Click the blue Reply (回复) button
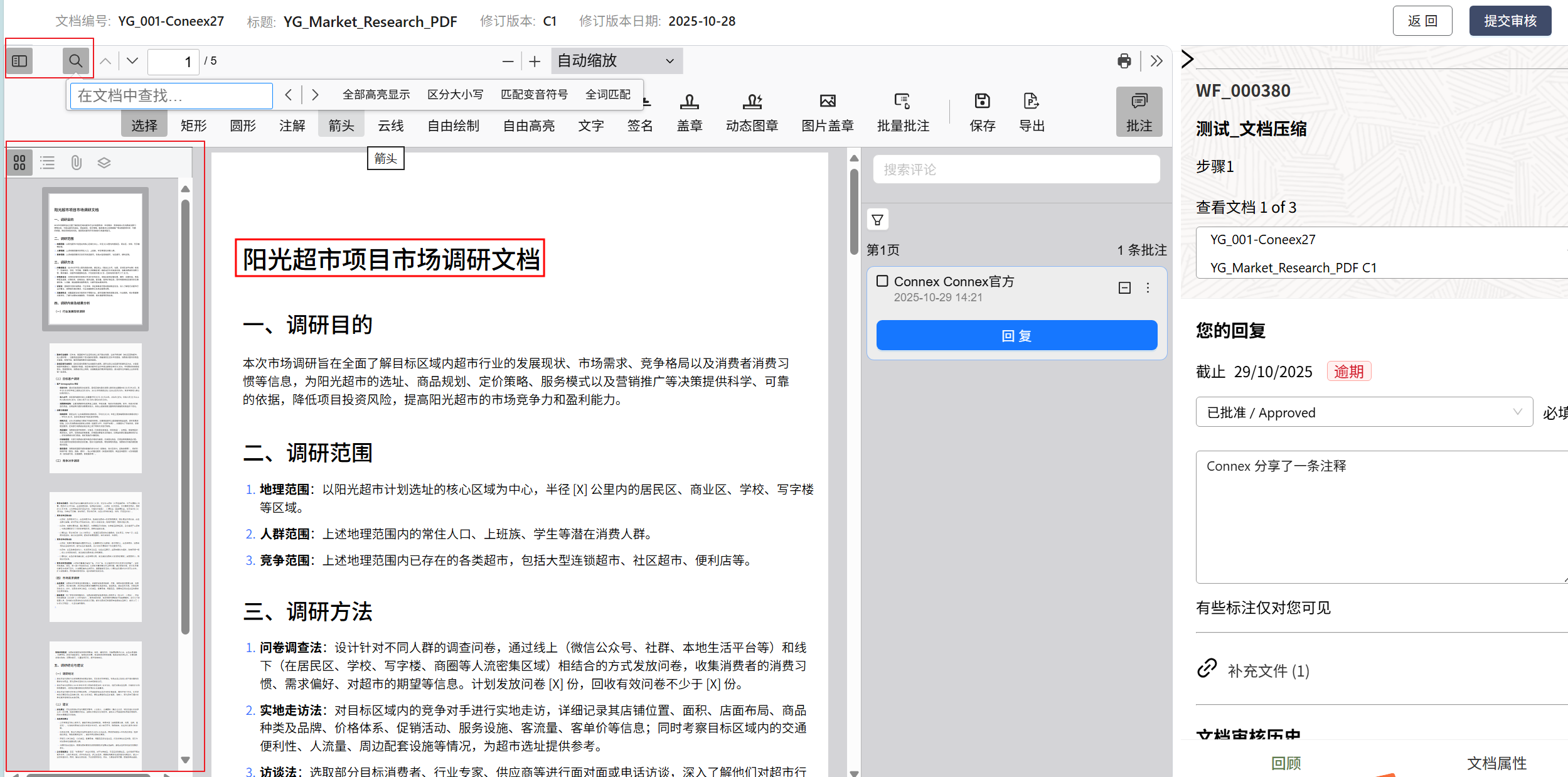This screenshot has width=1568, height=777. click(x=1016, y=336)
